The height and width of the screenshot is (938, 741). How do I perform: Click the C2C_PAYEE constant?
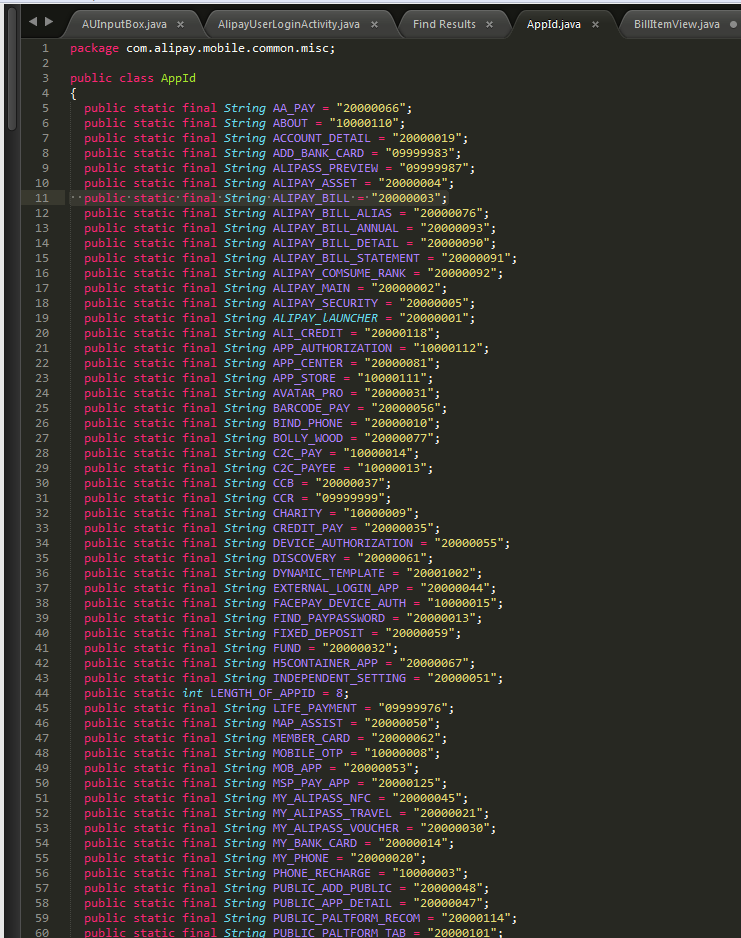[x=304, y=468]
